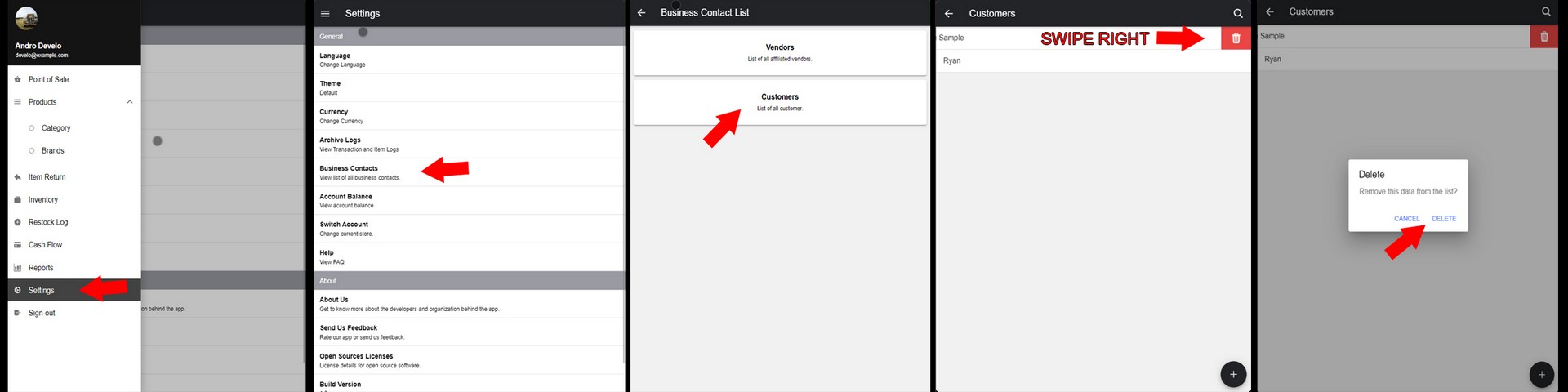The image size is (1568, 392).
Task: Click the Sign-out icon in the sidebar
Action: 18,314
